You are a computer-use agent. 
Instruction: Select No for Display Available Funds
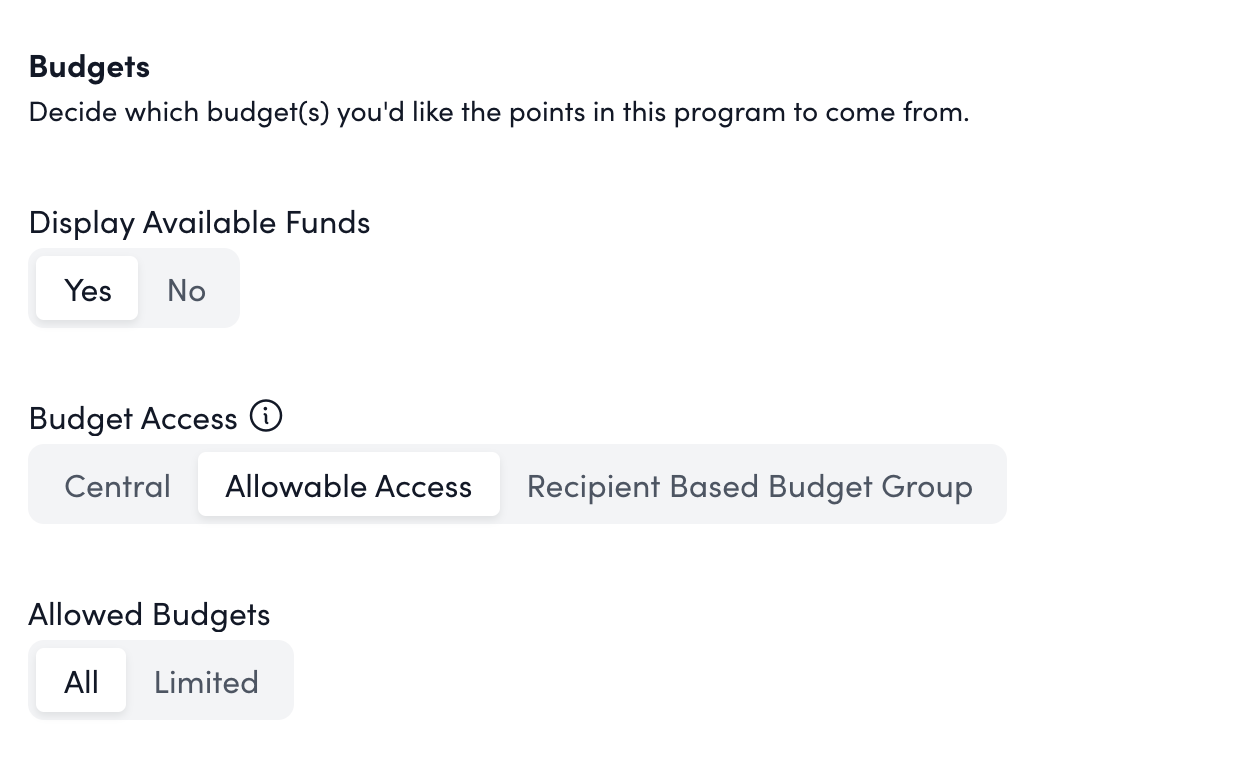(x=186, y=289)
